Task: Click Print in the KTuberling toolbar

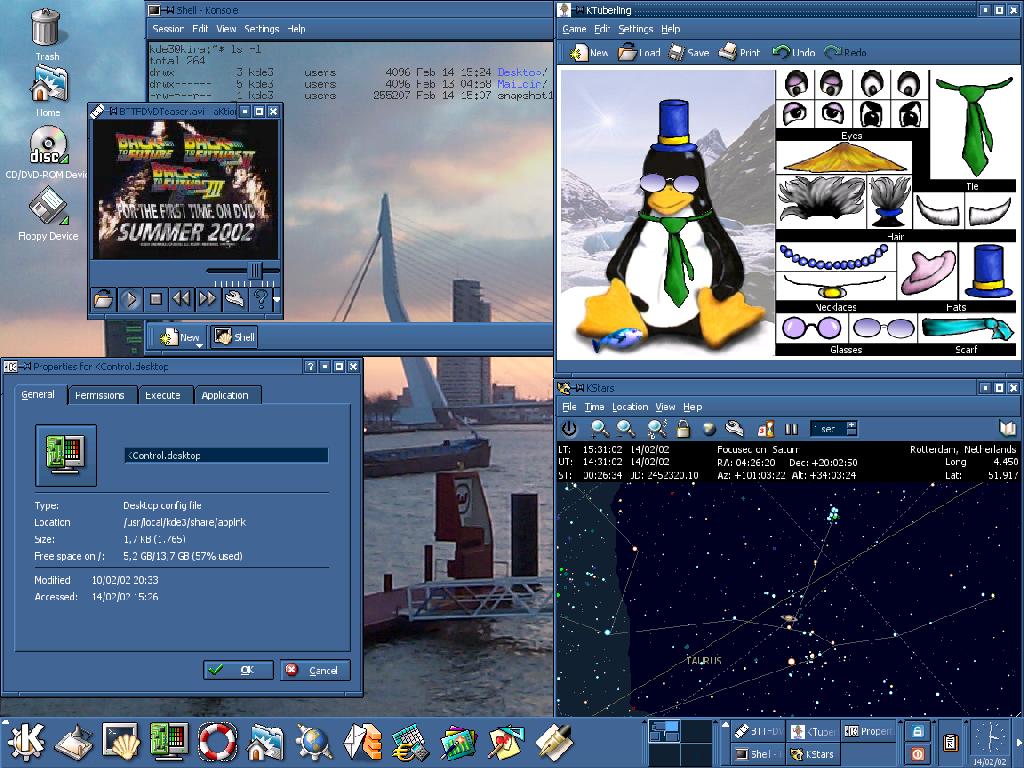Action: (x=739, y=52)
